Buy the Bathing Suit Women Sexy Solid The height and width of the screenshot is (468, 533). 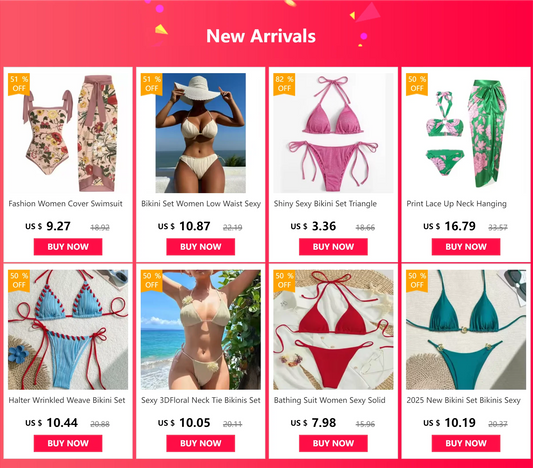(x=333, y=443)
